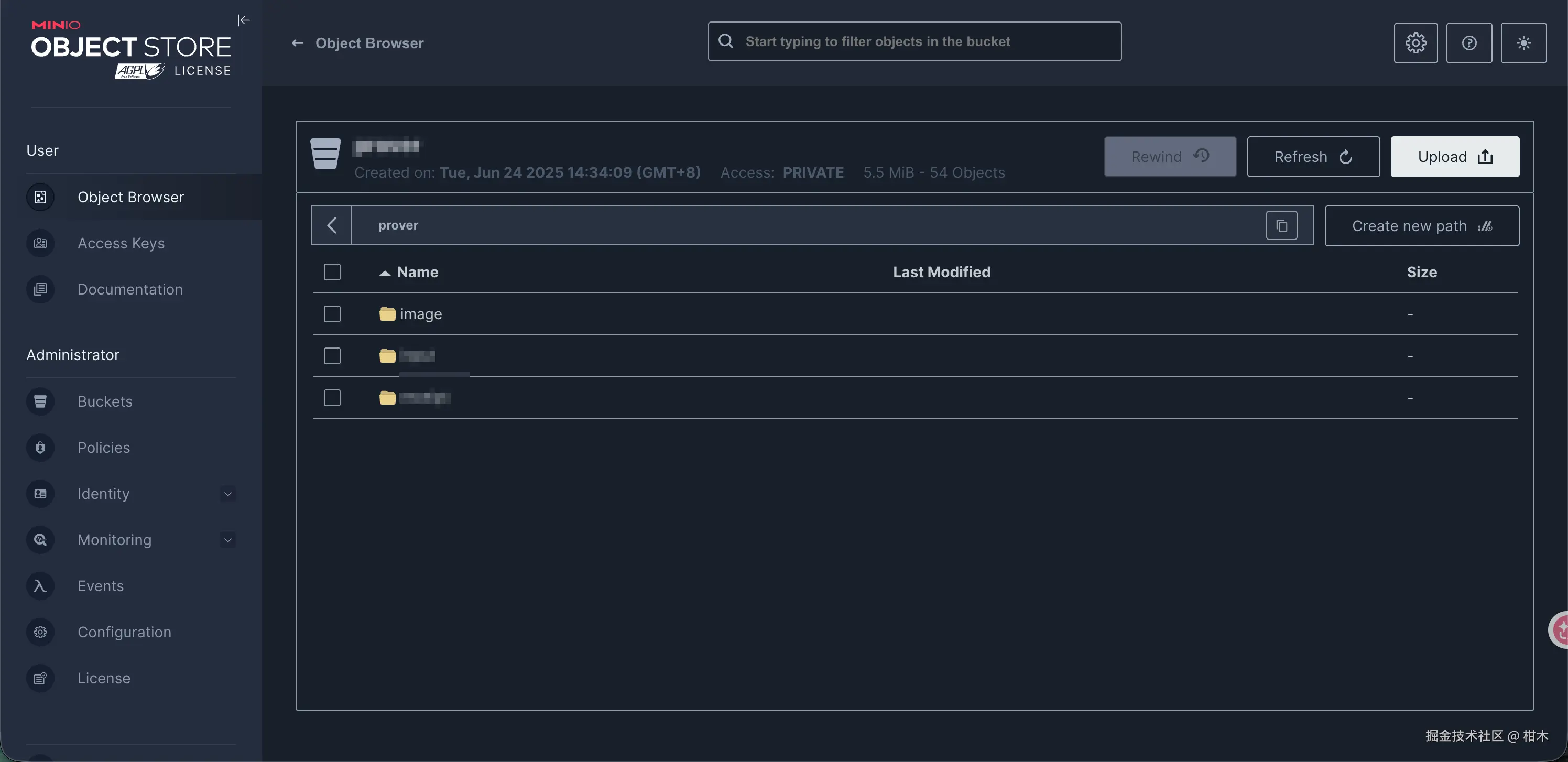Click back arrow beside Object Browser
This screenshot has width=1568, height=762.
[297, 43]
